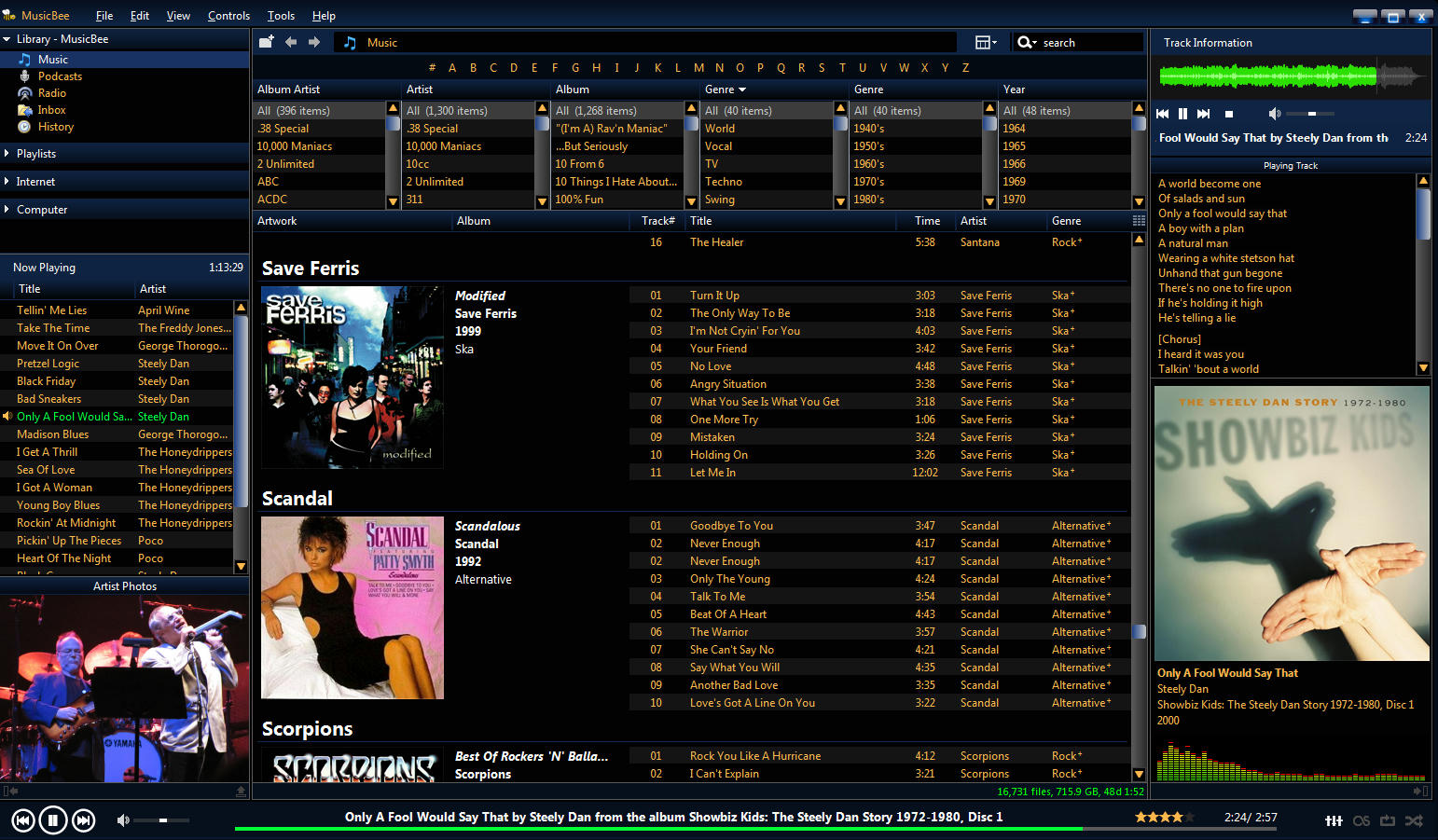Jump to # in alphabet bar
The height and width of the screenshot is (840, 1438).
coord(432,67)
